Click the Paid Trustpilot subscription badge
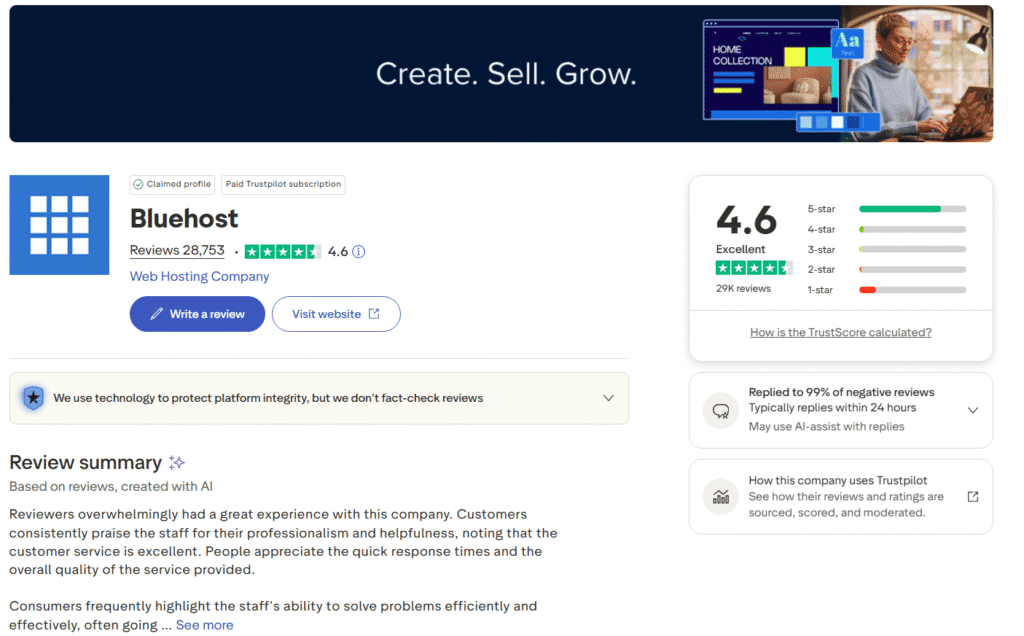Image resolution: width=1024 pixels, height=636 pixels. coord(283,184)
